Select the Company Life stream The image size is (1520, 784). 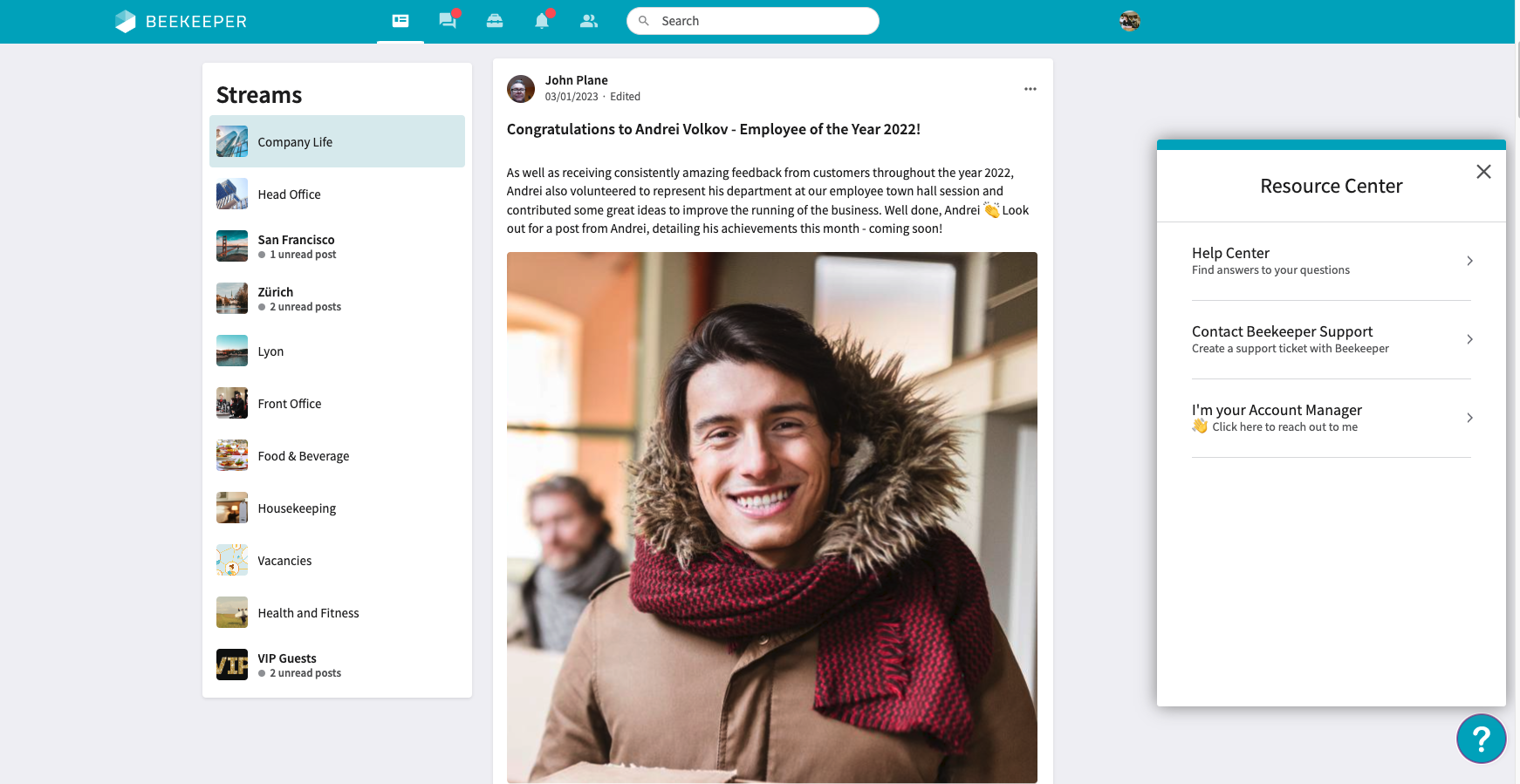coord(337,141)
